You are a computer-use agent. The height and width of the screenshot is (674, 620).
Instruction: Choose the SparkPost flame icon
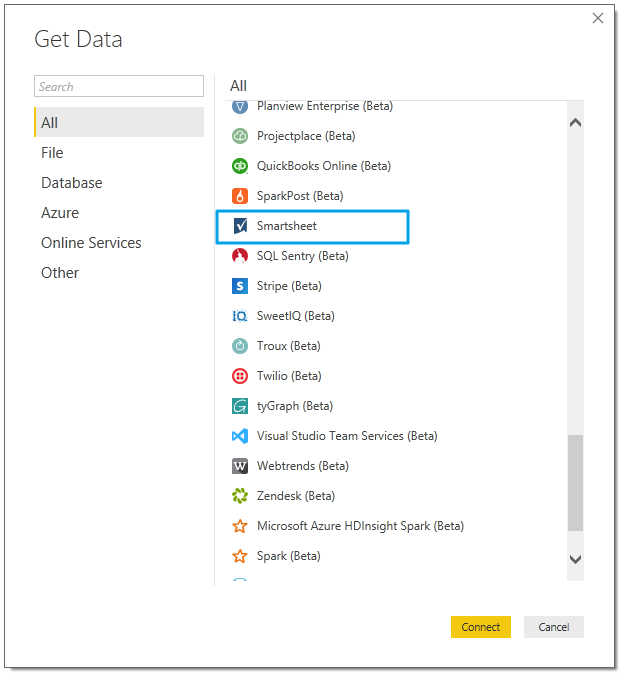coord(240,196)
